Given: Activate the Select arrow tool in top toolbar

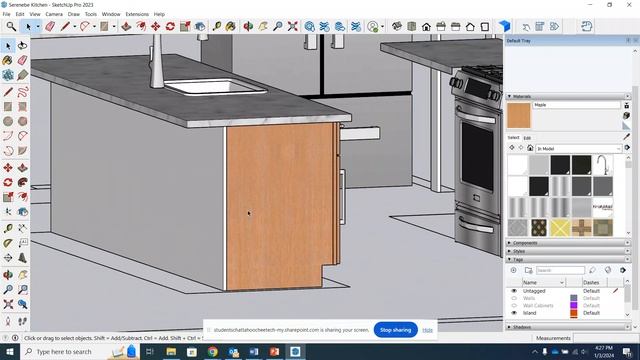Looking at the screenshot, I should [28, 27].
